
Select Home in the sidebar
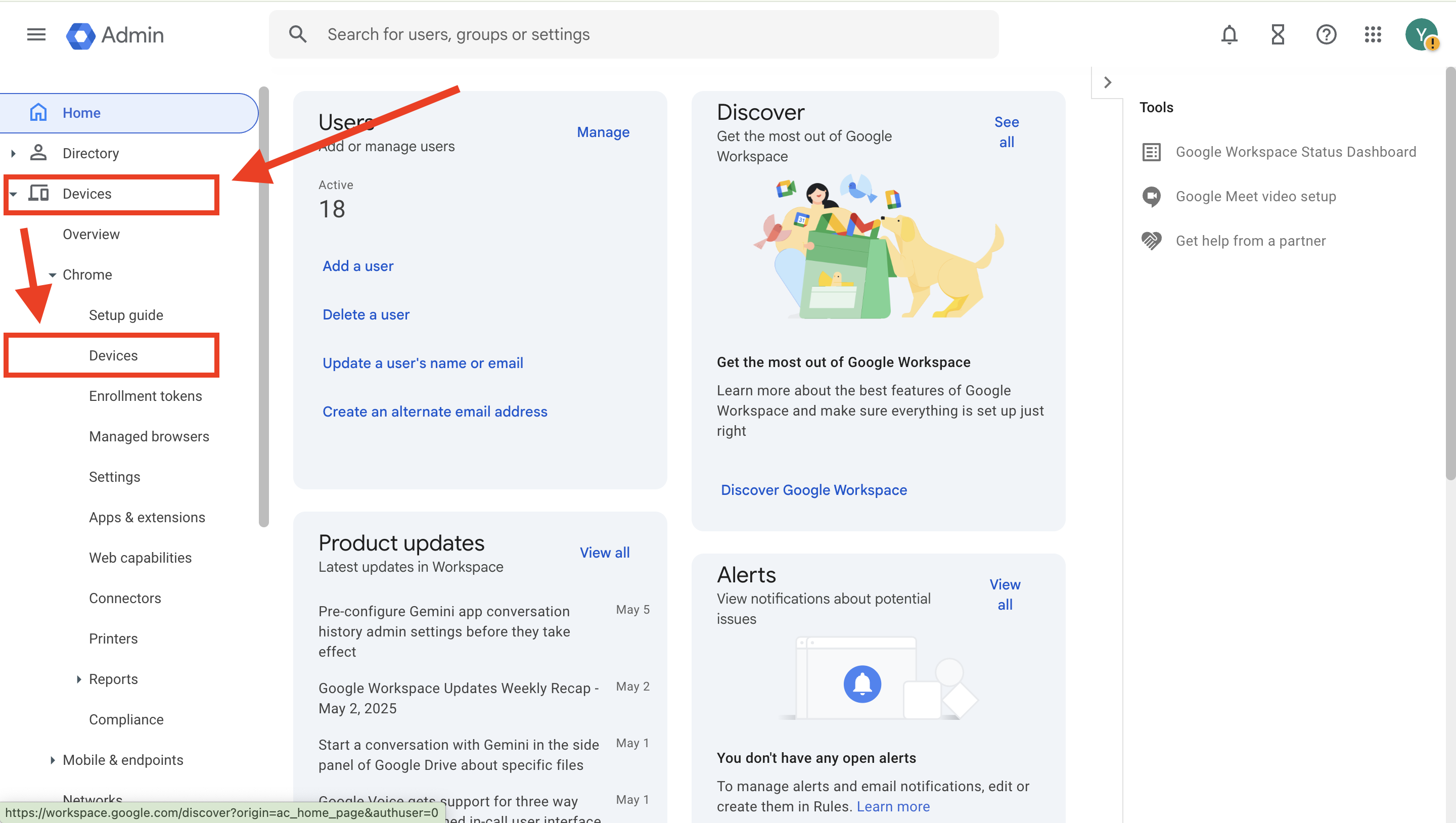(129, 113)
